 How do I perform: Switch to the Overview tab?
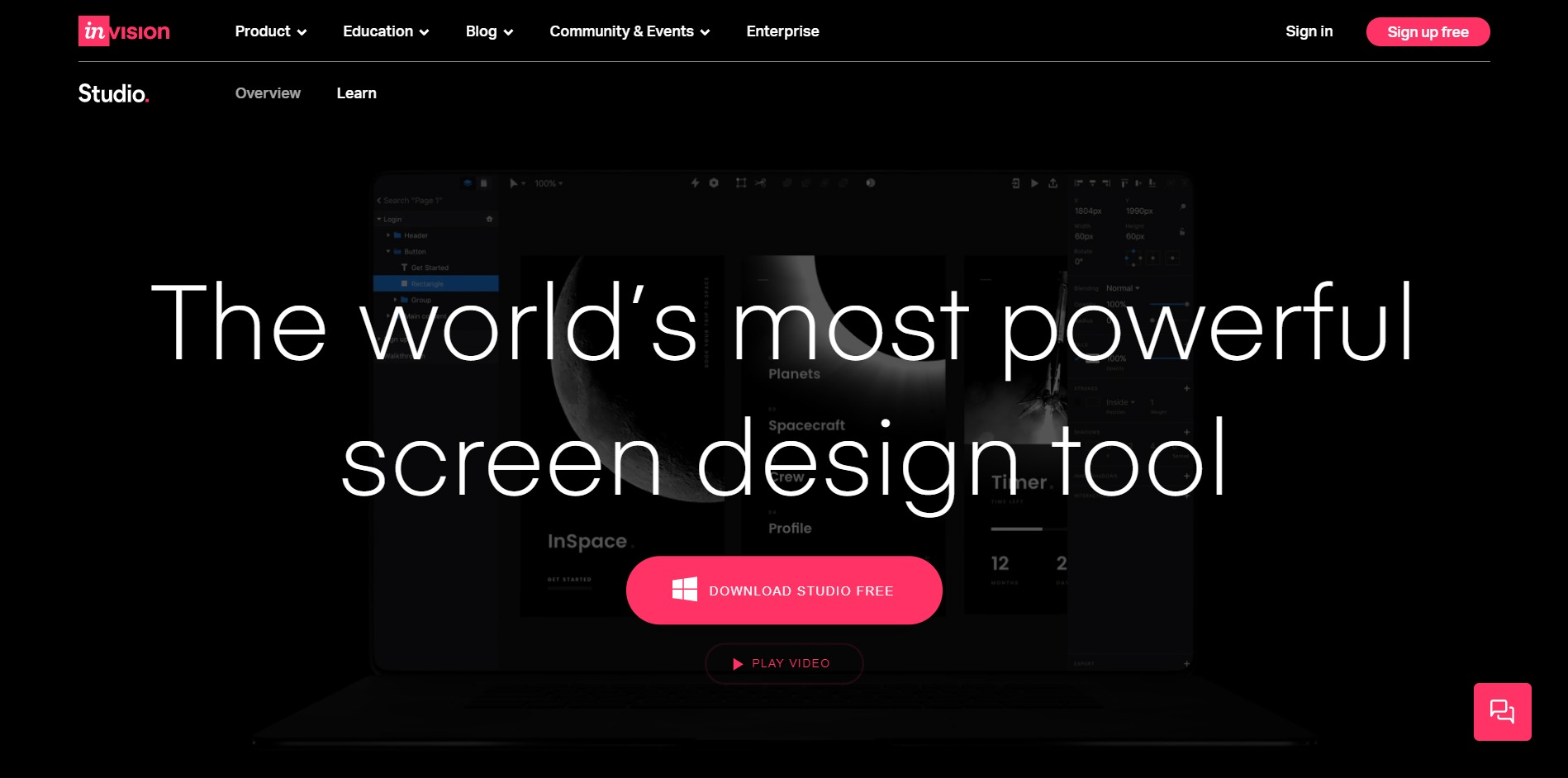tap(268, 93)
